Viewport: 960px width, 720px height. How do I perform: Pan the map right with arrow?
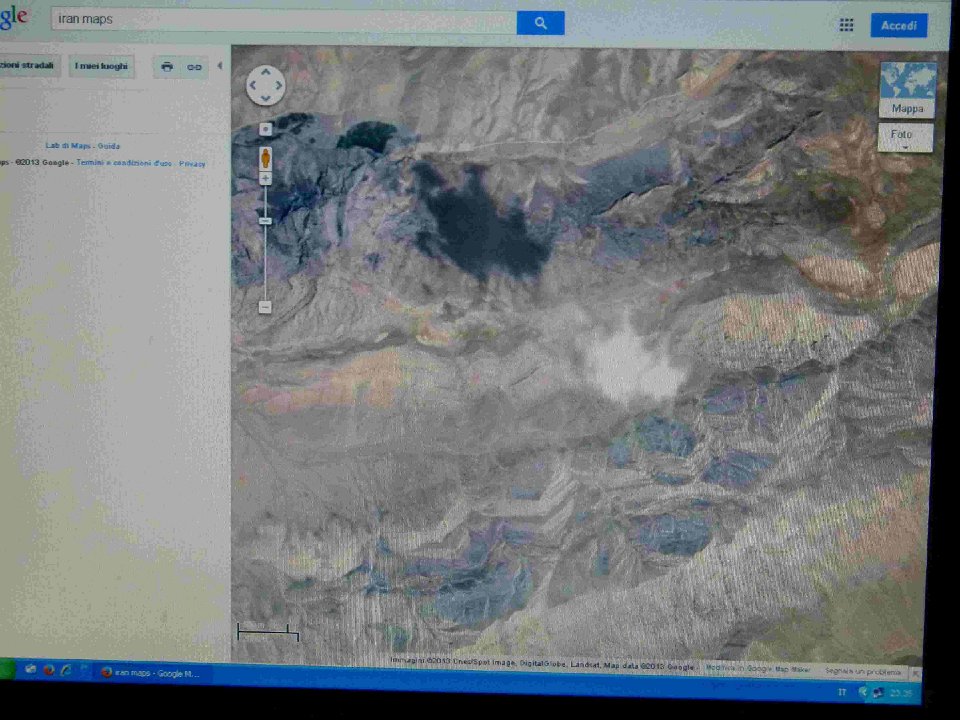click(279, 86)
